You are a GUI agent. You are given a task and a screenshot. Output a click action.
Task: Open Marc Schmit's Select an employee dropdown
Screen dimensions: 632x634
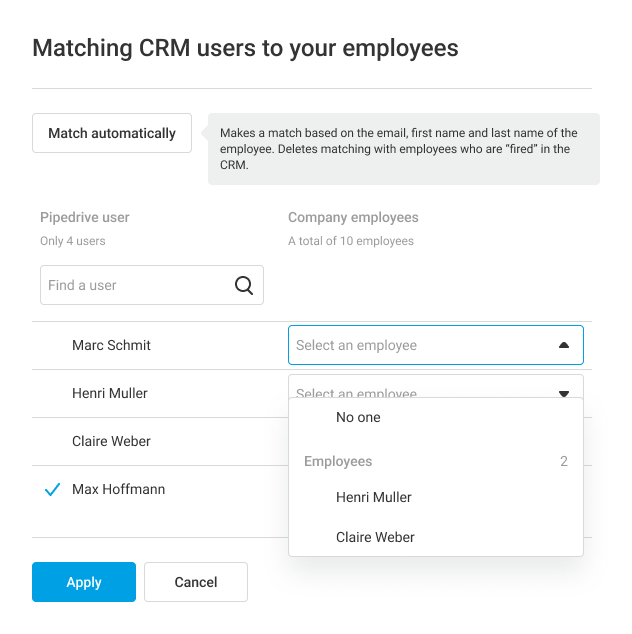click(420, 345)
